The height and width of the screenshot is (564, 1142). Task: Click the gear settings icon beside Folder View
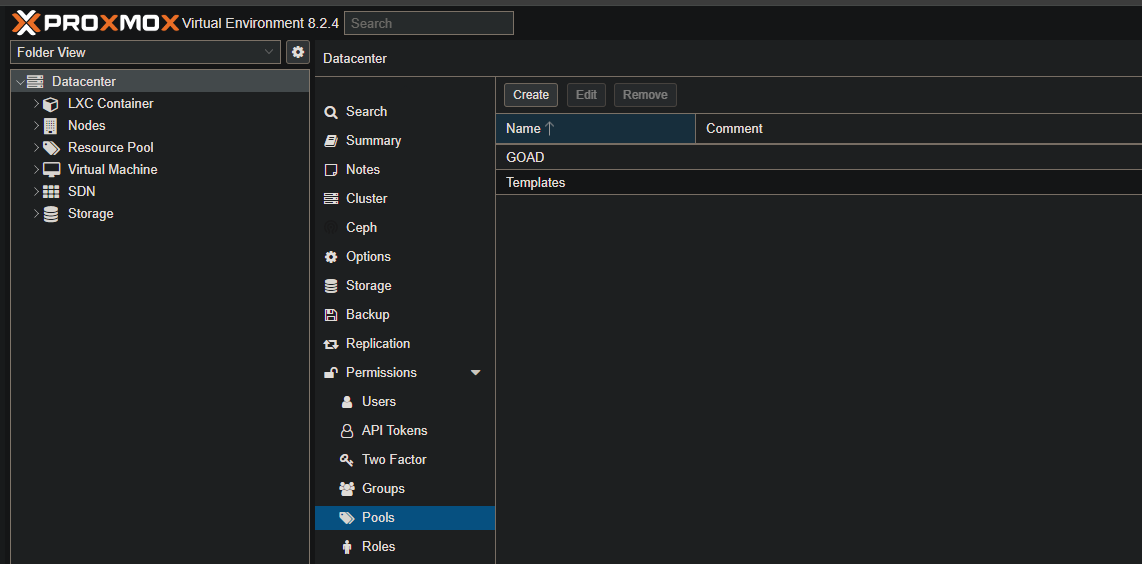click(297, 52)
